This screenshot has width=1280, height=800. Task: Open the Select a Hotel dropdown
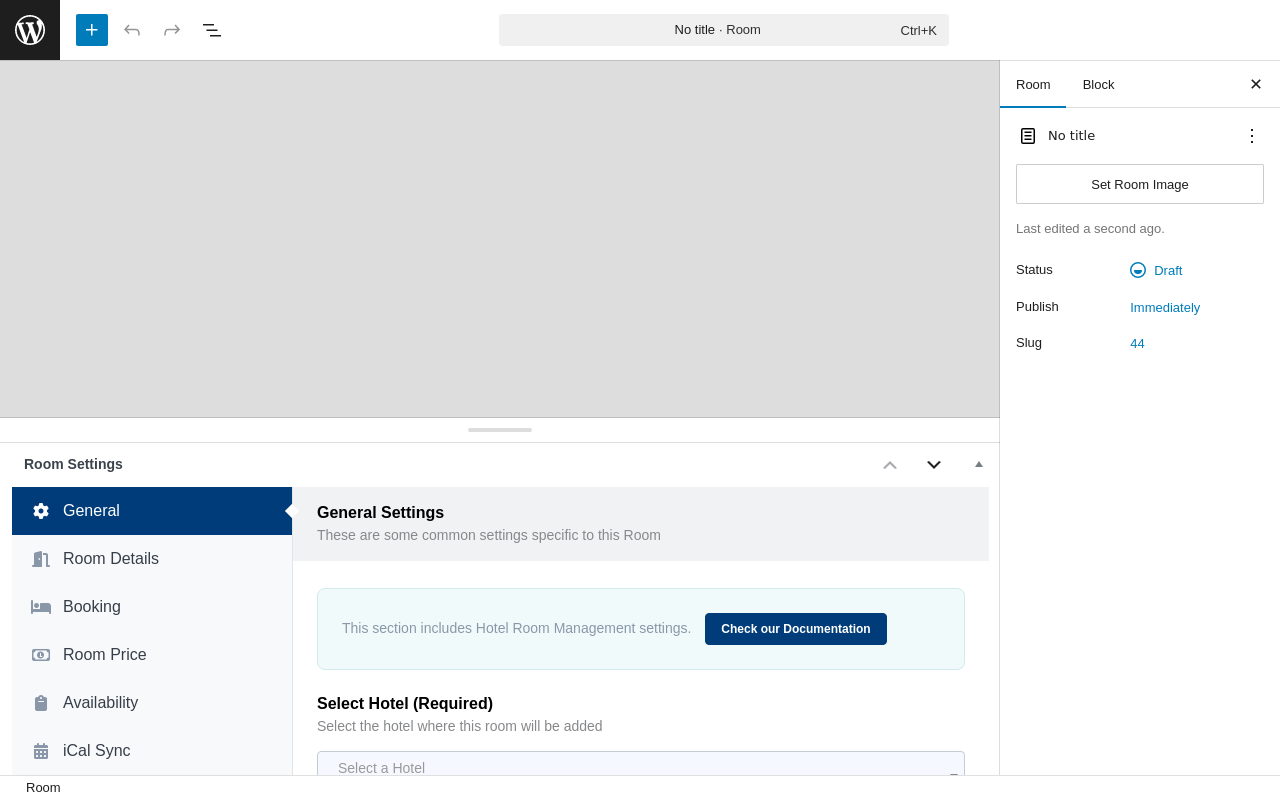click(x=641, y=764)
